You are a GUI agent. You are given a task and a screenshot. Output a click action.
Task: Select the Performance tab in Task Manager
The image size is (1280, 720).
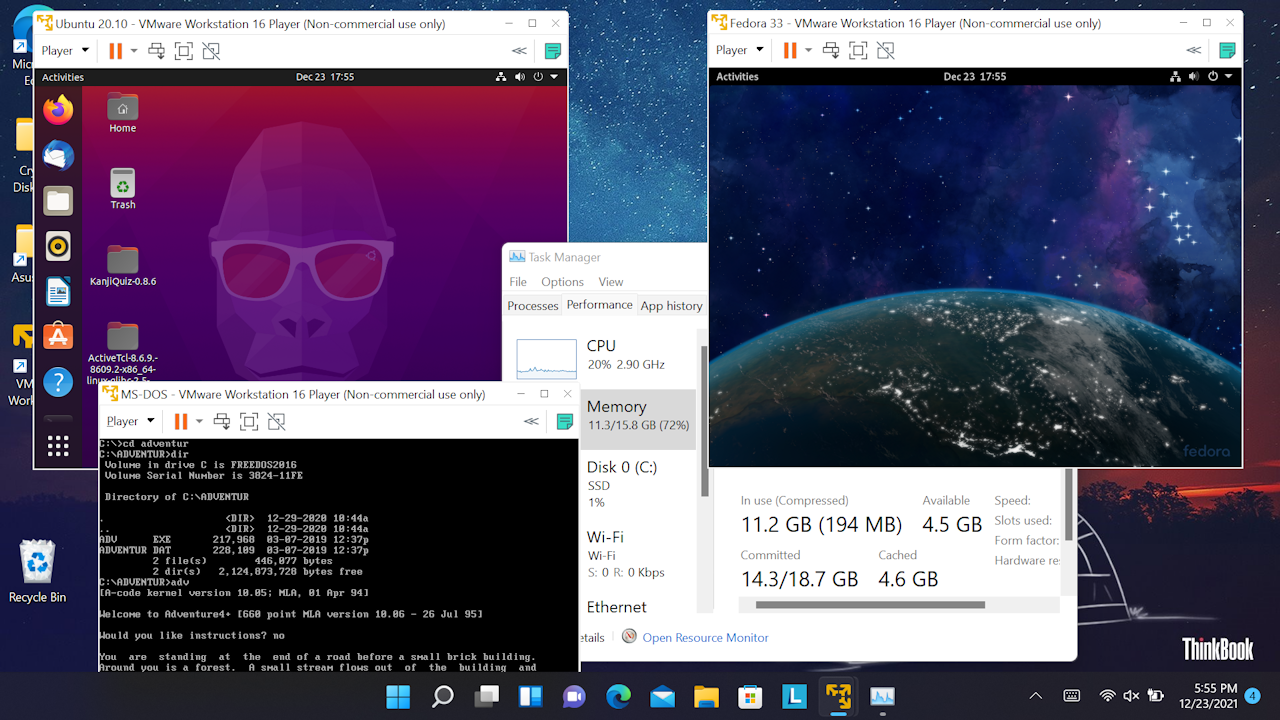click(599, 305)
